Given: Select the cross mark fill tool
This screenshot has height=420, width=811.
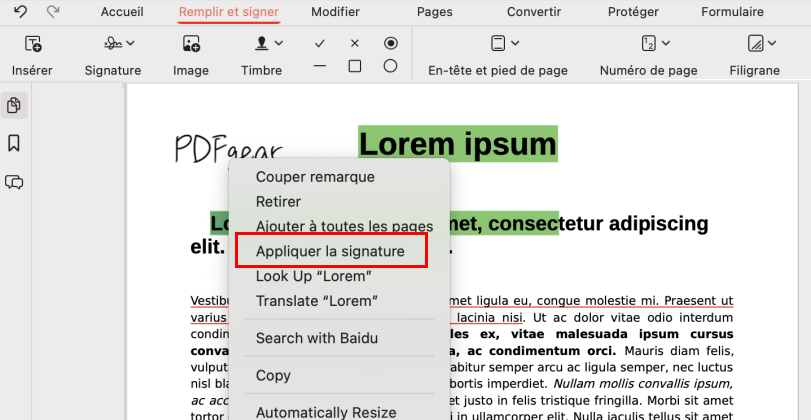Looking at the screenshot, I should [354, 43].
